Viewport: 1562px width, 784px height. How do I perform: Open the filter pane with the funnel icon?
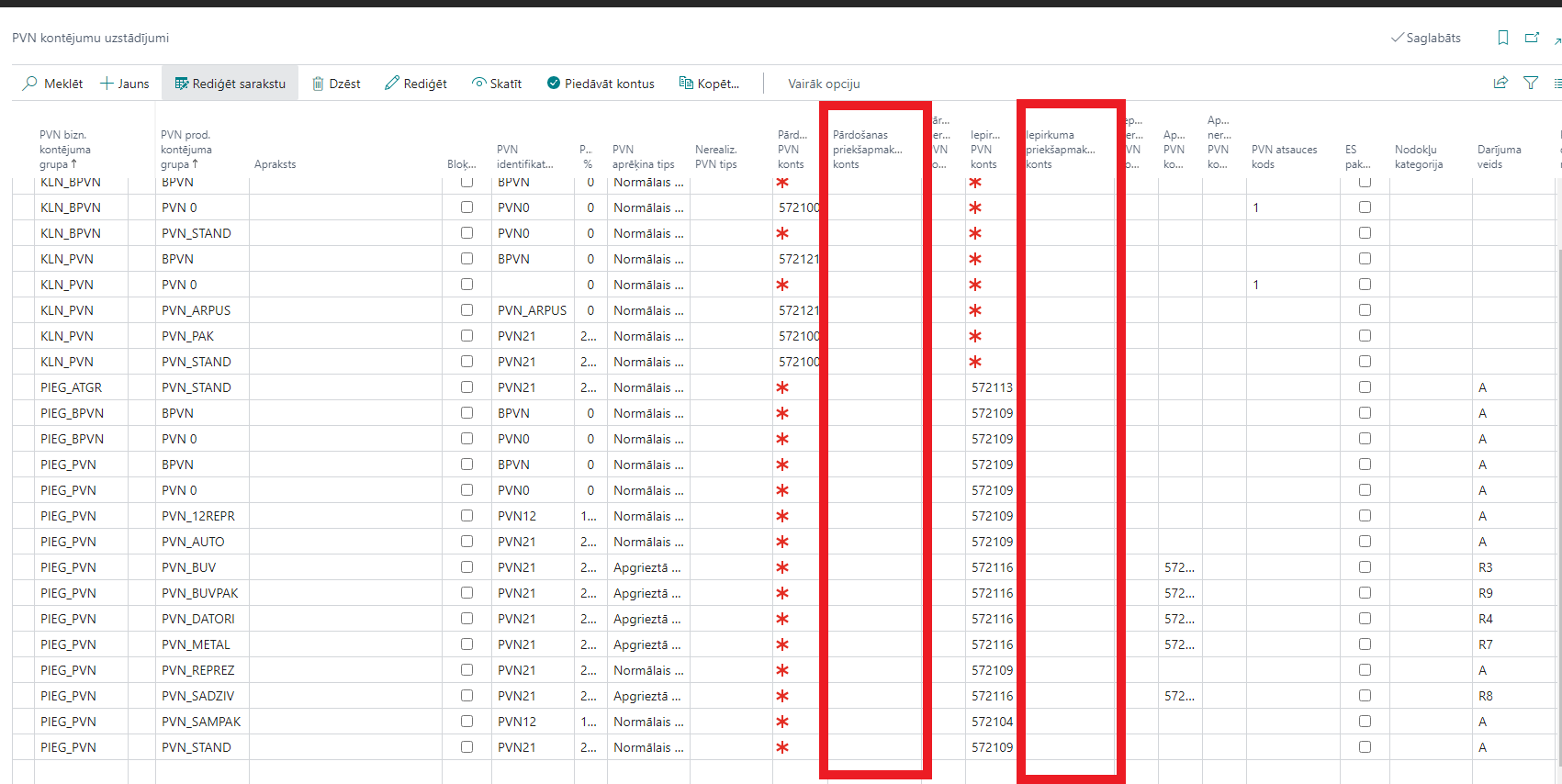point(1531,83)
